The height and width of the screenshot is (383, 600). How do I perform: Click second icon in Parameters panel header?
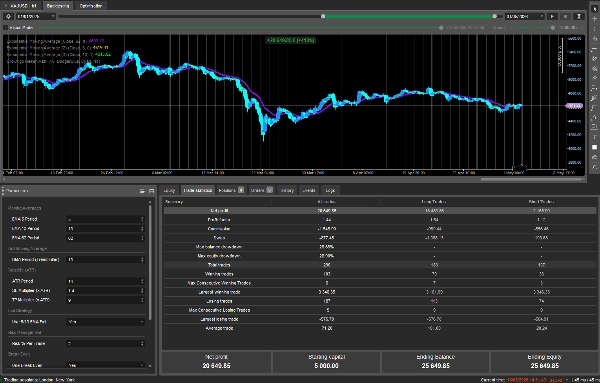tap(152, 191)
